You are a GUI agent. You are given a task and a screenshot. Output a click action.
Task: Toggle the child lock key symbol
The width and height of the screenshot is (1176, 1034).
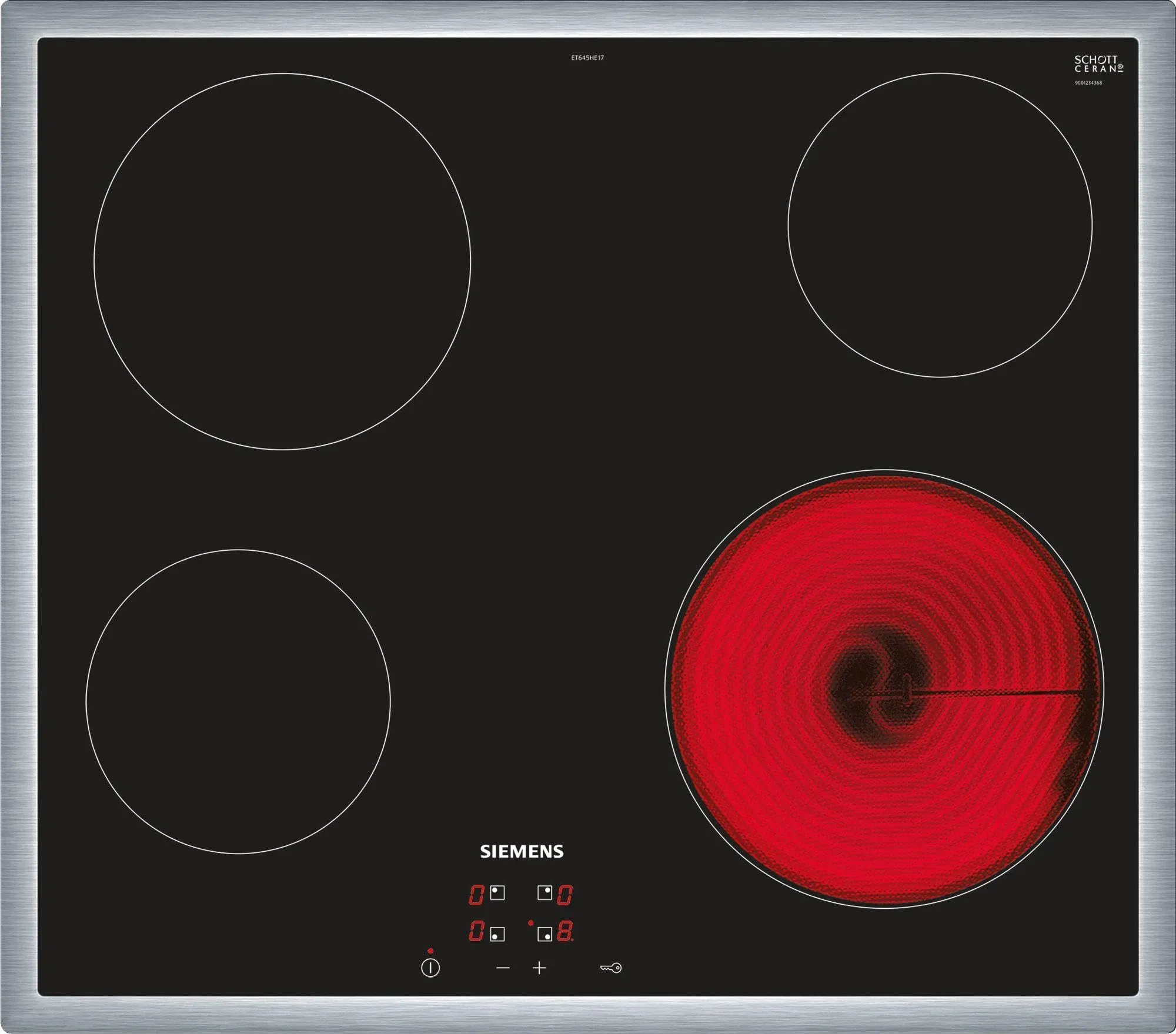coord(611,968)
